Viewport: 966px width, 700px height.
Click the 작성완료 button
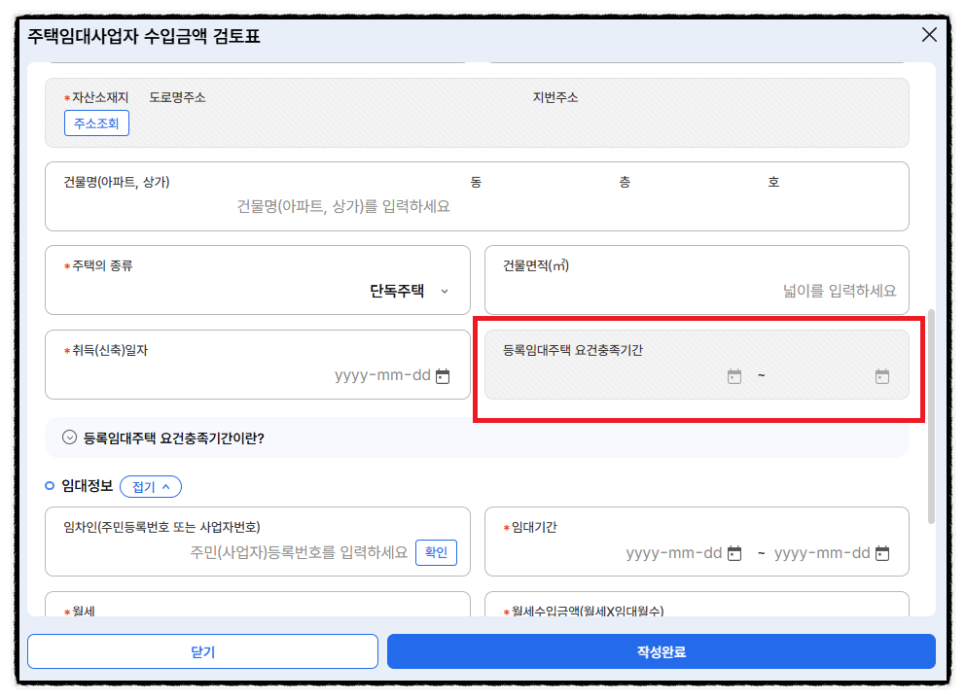tap(661, 651)
